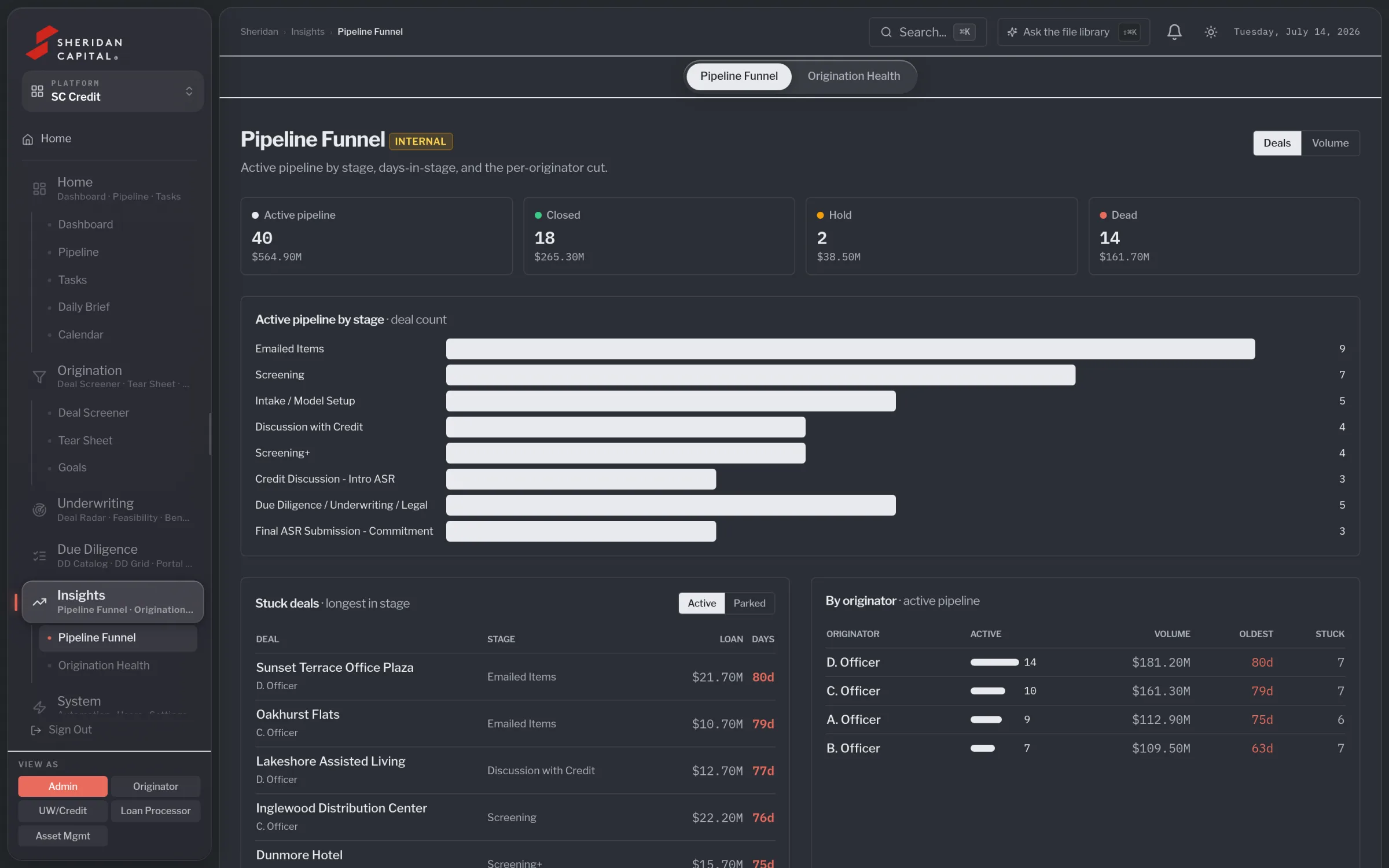View as Loan Processor role
Screen dimensions: 1389x868
[156, 810]
